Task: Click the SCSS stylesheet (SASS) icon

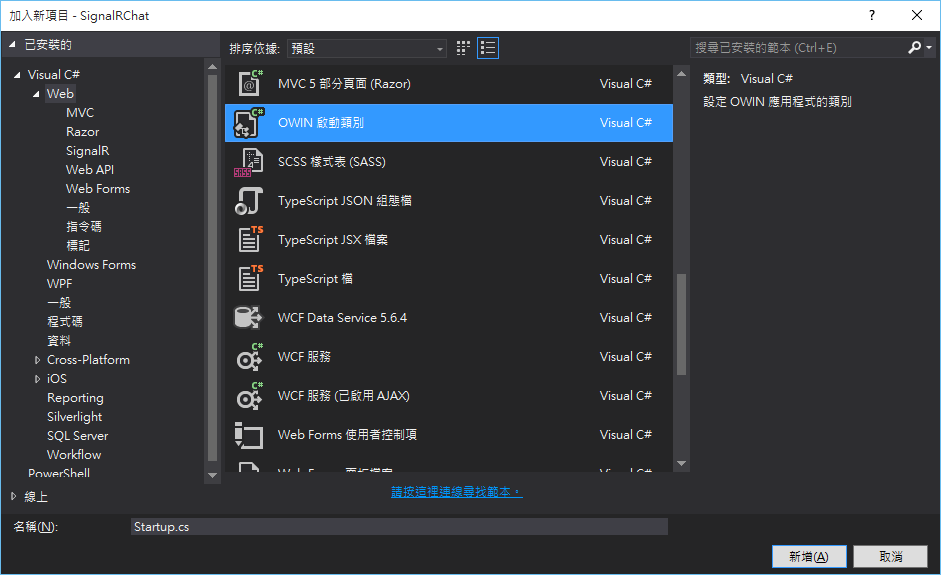Action: tap(249, 162)
